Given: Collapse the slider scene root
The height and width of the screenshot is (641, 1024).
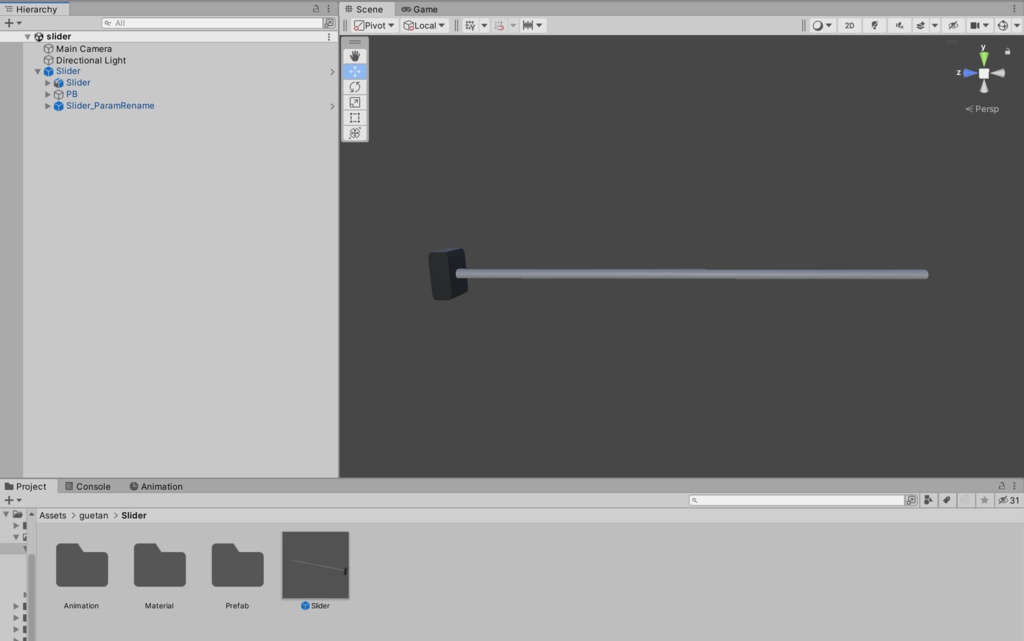Looking at the screenshot, I should point(27,37).
